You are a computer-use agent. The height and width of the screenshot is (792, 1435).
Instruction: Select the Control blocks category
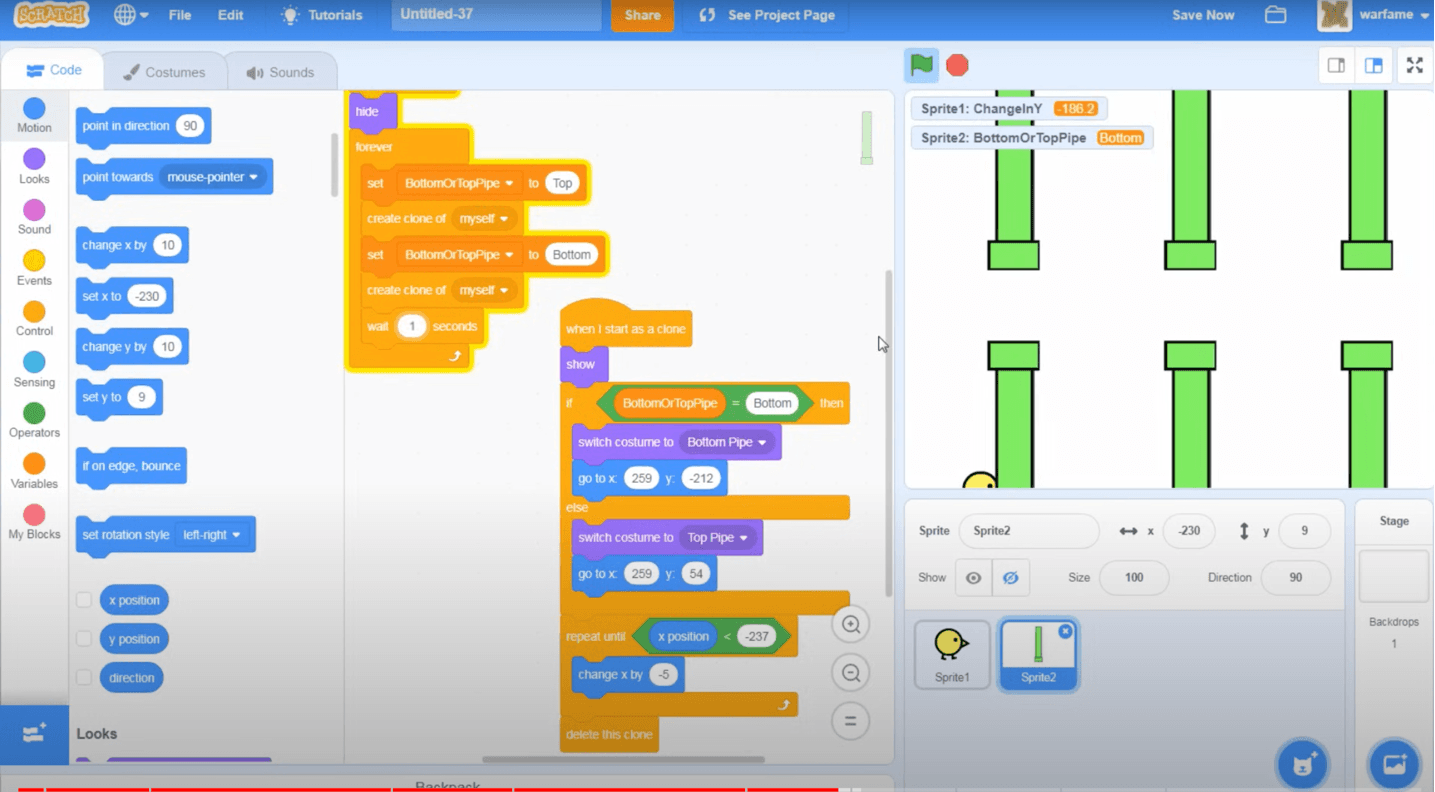point(34,319)
